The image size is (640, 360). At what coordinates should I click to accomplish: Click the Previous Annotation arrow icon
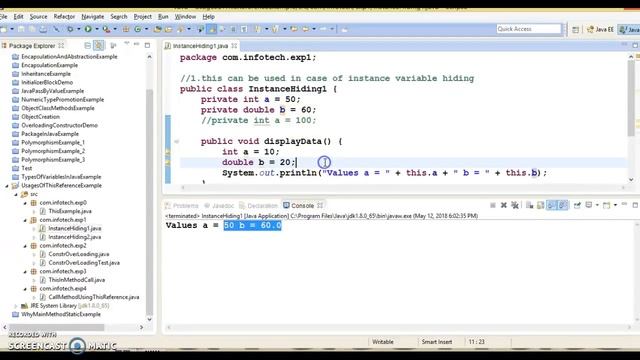pyautogui.click(x=275, y=29)
